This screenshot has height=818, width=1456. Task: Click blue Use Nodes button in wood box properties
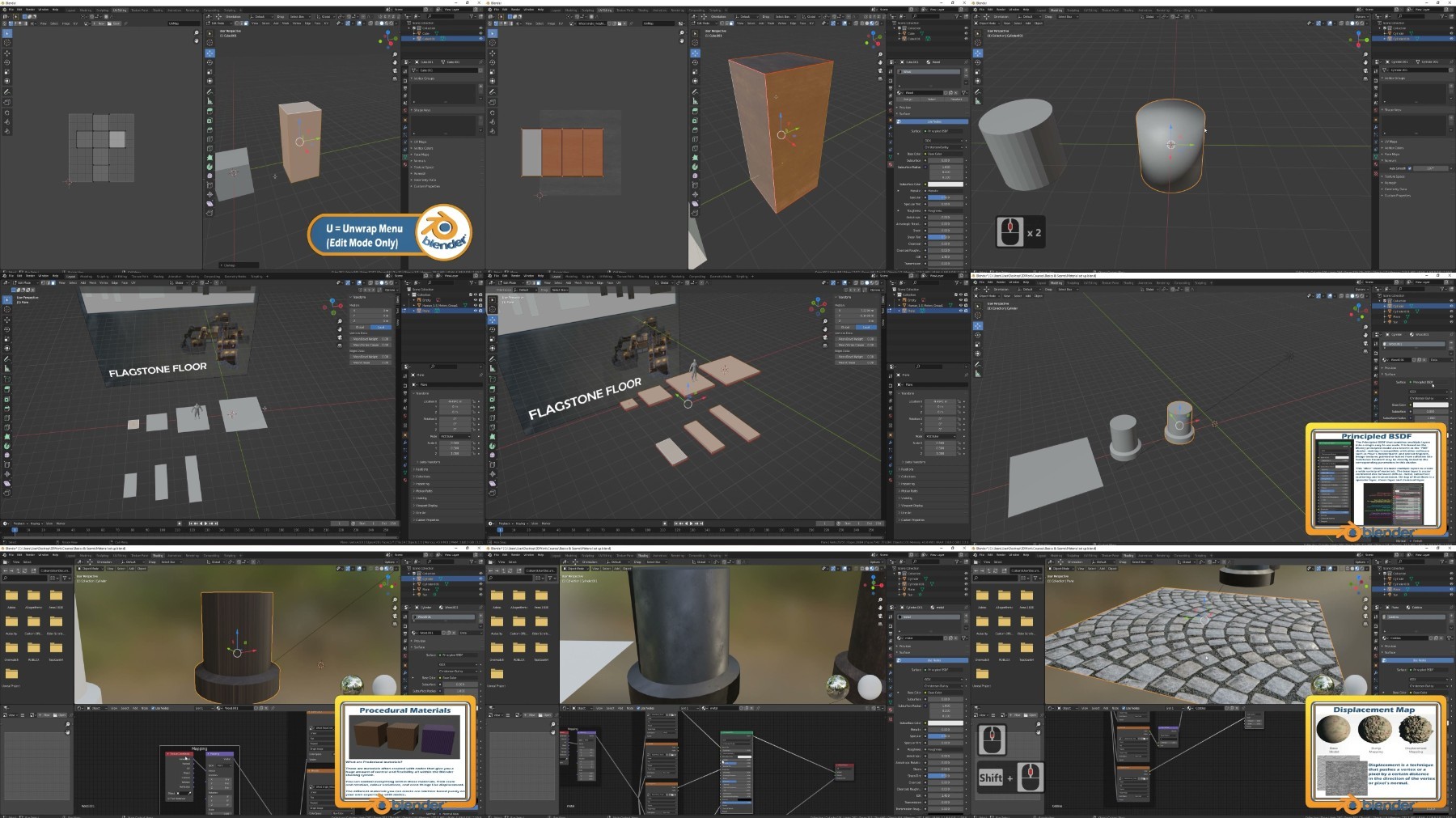pos(933,121)
